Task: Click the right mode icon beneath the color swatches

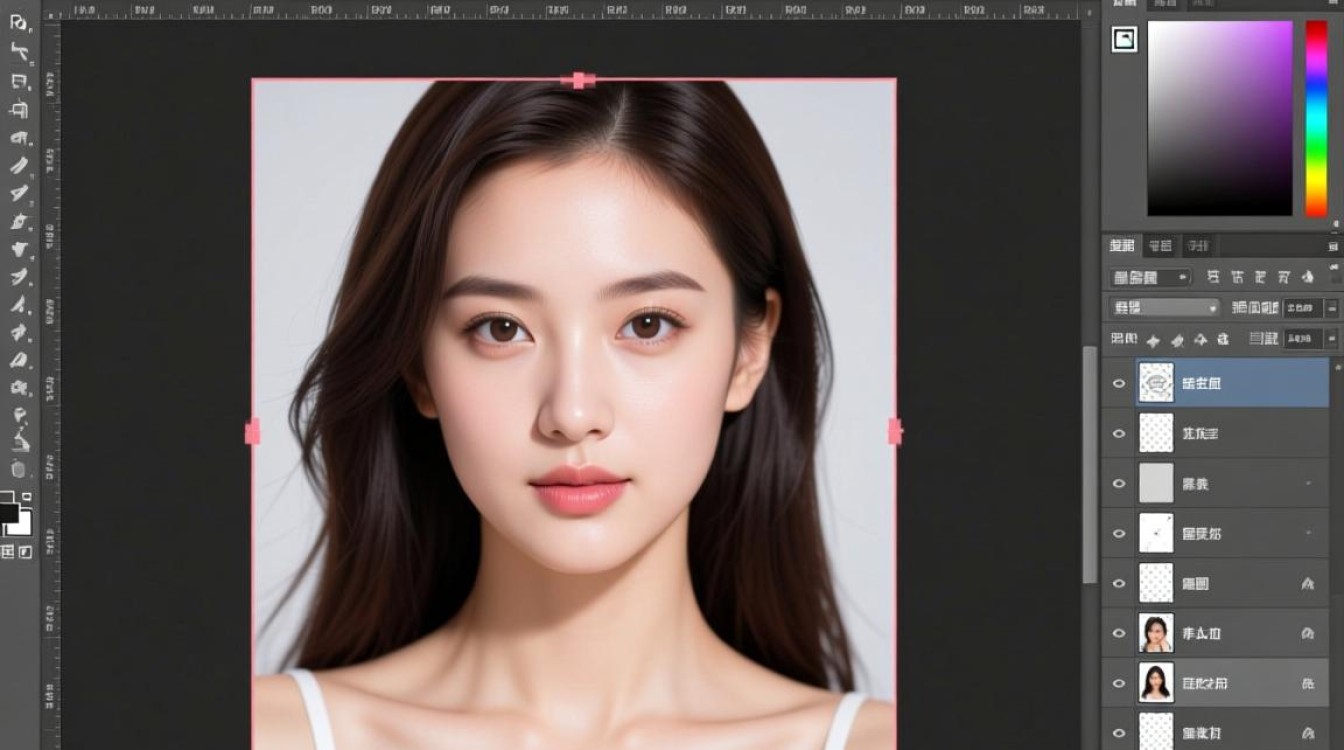Action: tap(25, 552)
